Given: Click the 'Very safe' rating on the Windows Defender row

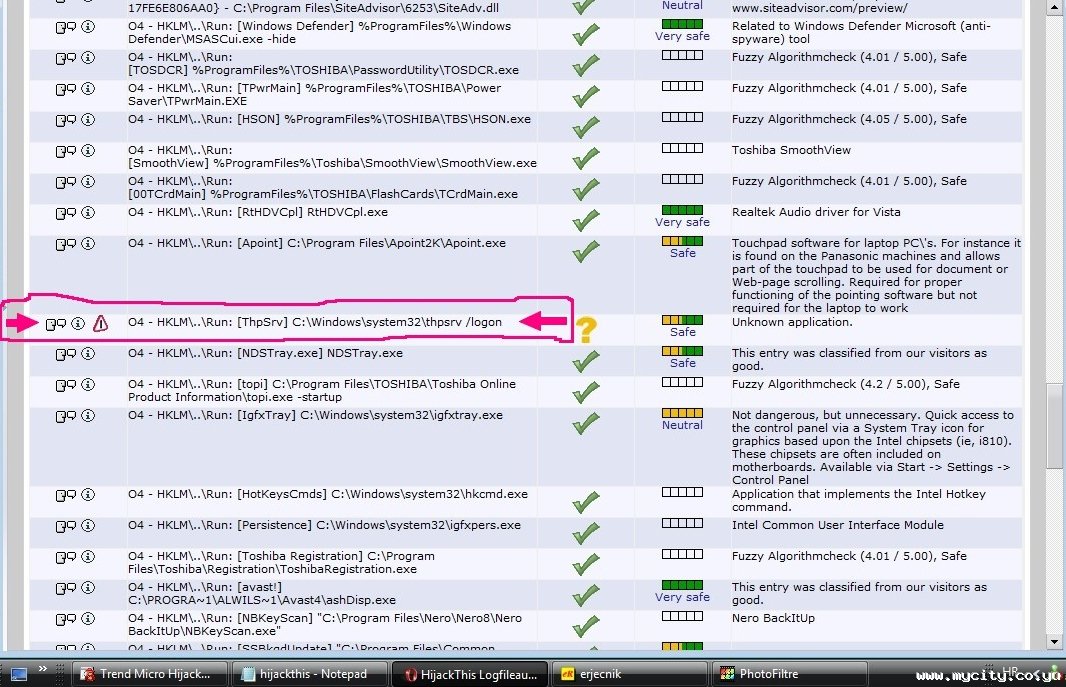Looking at the screenshot, I should (x=682, y=37).
